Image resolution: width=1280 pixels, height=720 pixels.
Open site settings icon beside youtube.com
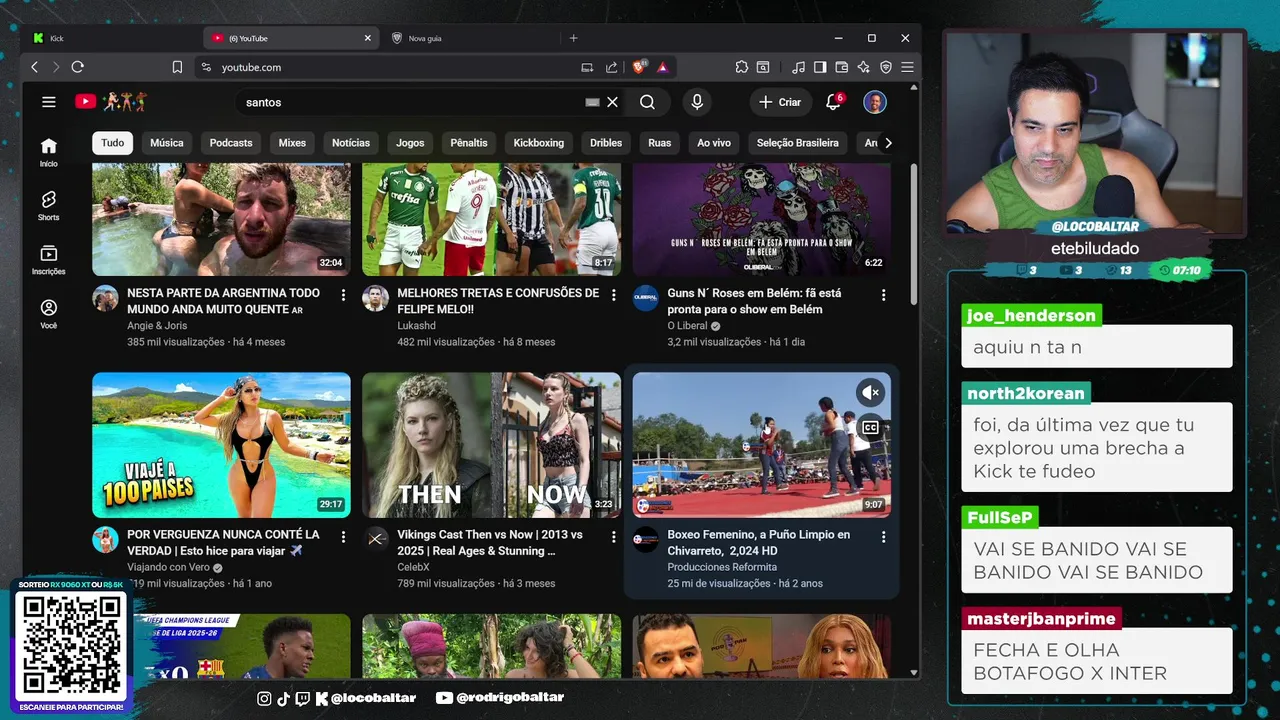206,67
